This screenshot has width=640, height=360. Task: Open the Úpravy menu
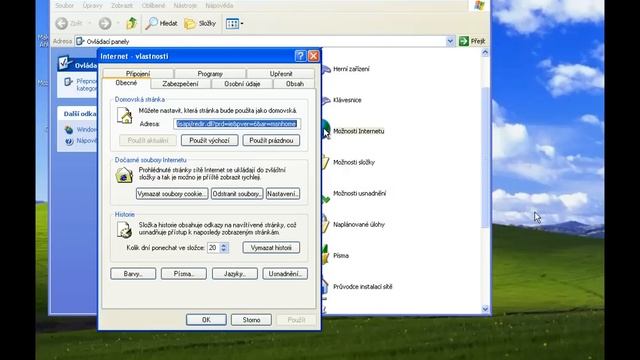92,6
